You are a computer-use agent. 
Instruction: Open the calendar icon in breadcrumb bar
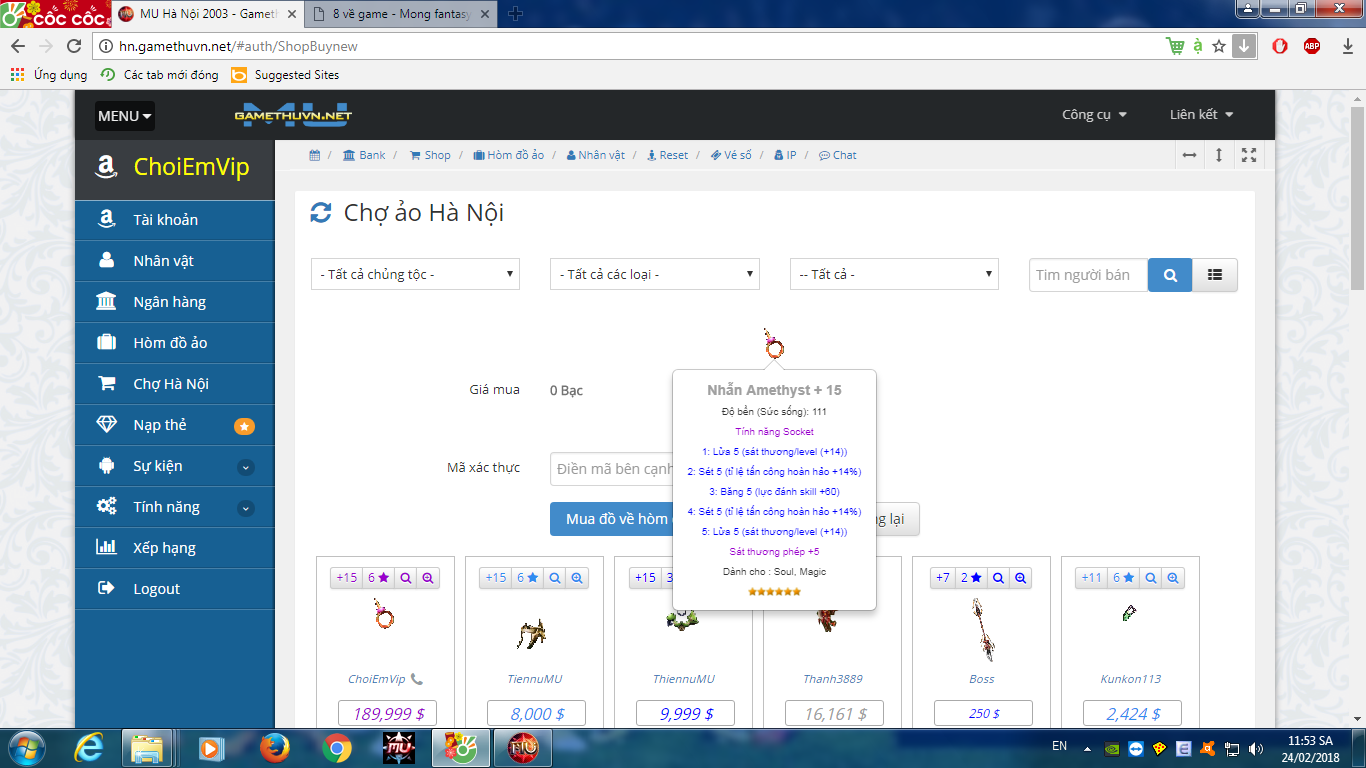(314, 155)
